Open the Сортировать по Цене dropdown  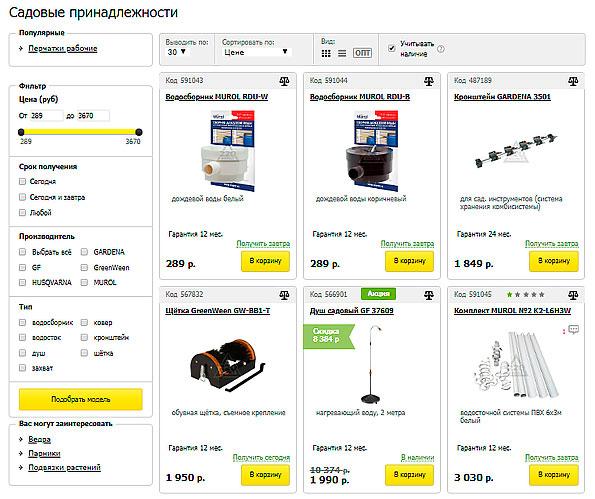(256, 52)
